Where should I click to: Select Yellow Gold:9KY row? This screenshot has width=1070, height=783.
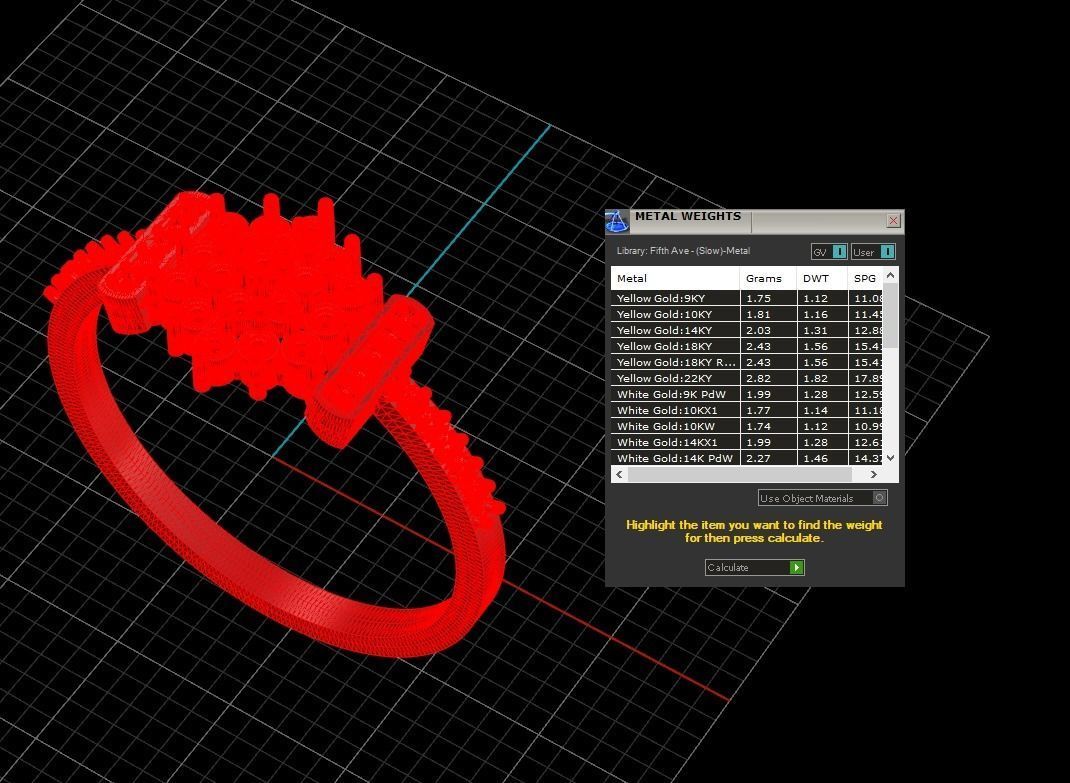click(747, 298)
